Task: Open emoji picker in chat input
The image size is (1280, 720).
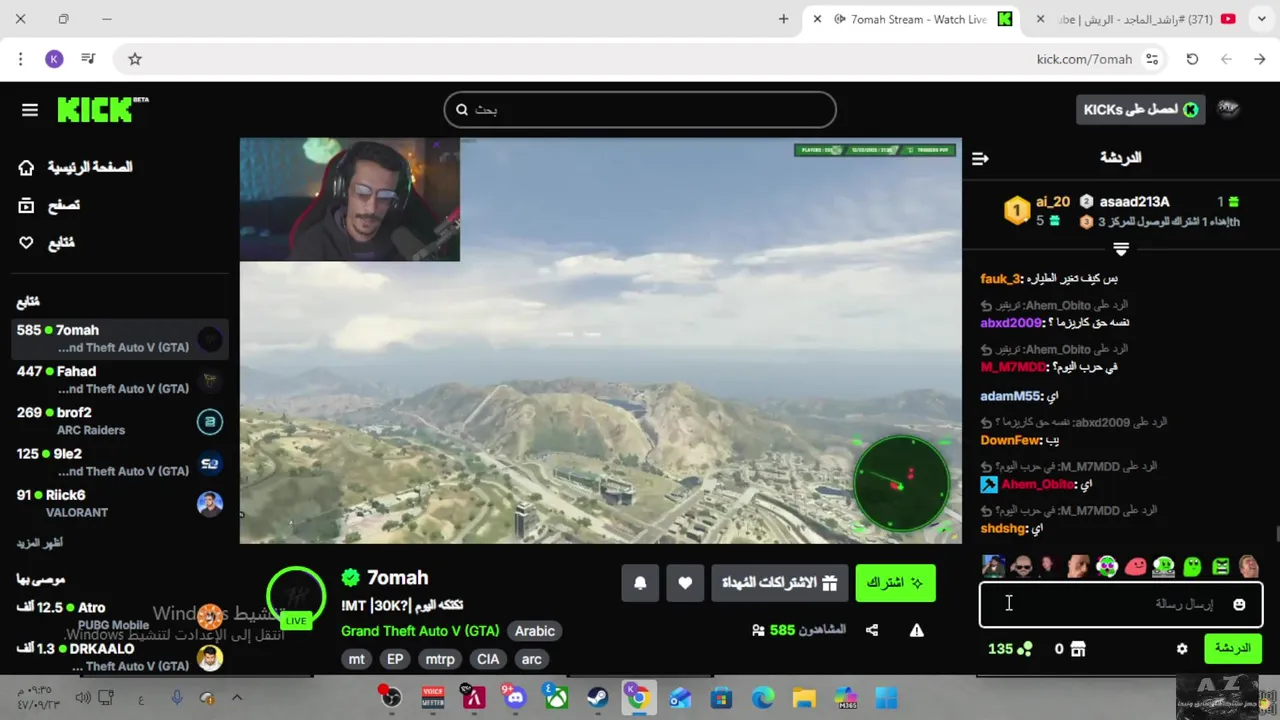Action: point(1239,604)
